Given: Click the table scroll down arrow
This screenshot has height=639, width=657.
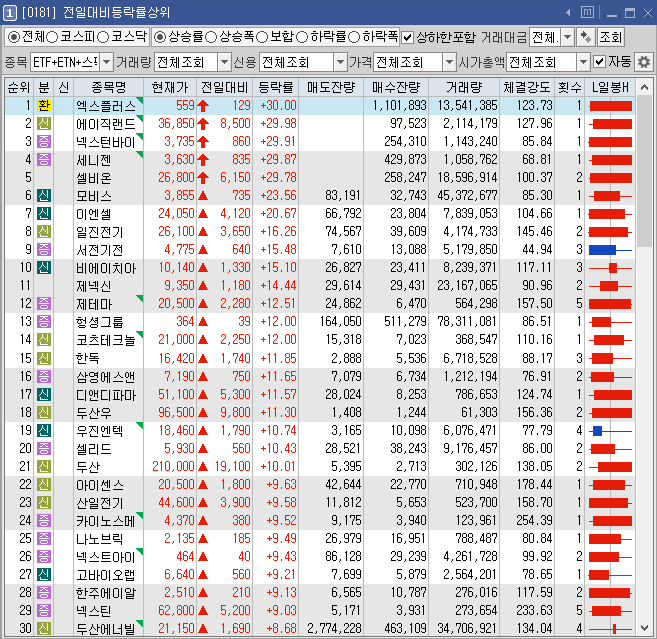Looking at the screenshot, I should pyautogui.click(x=644, y=628).
